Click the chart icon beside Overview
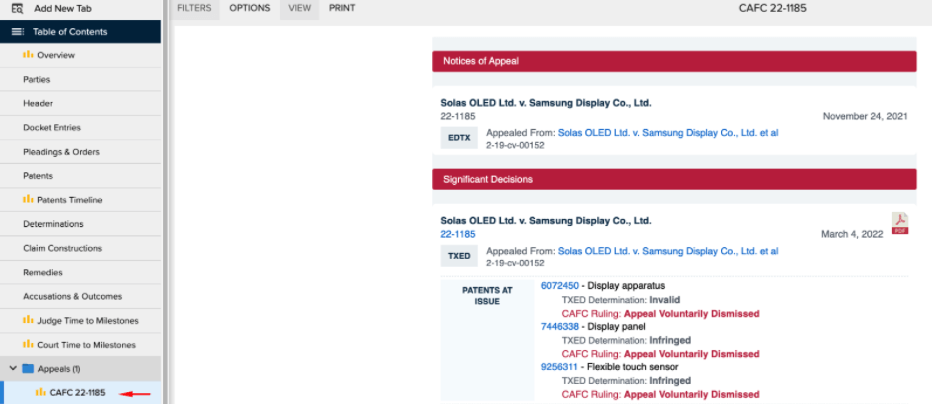Screen dimensions: 932x404 point(28,55)
